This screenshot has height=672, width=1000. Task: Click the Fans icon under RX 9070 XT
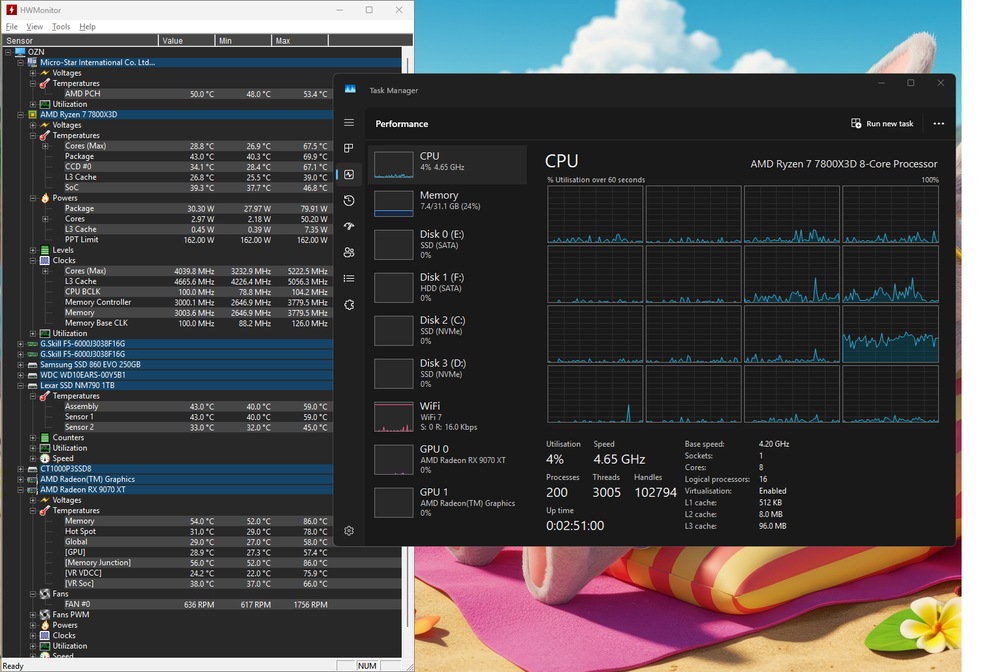click(45, 594)
